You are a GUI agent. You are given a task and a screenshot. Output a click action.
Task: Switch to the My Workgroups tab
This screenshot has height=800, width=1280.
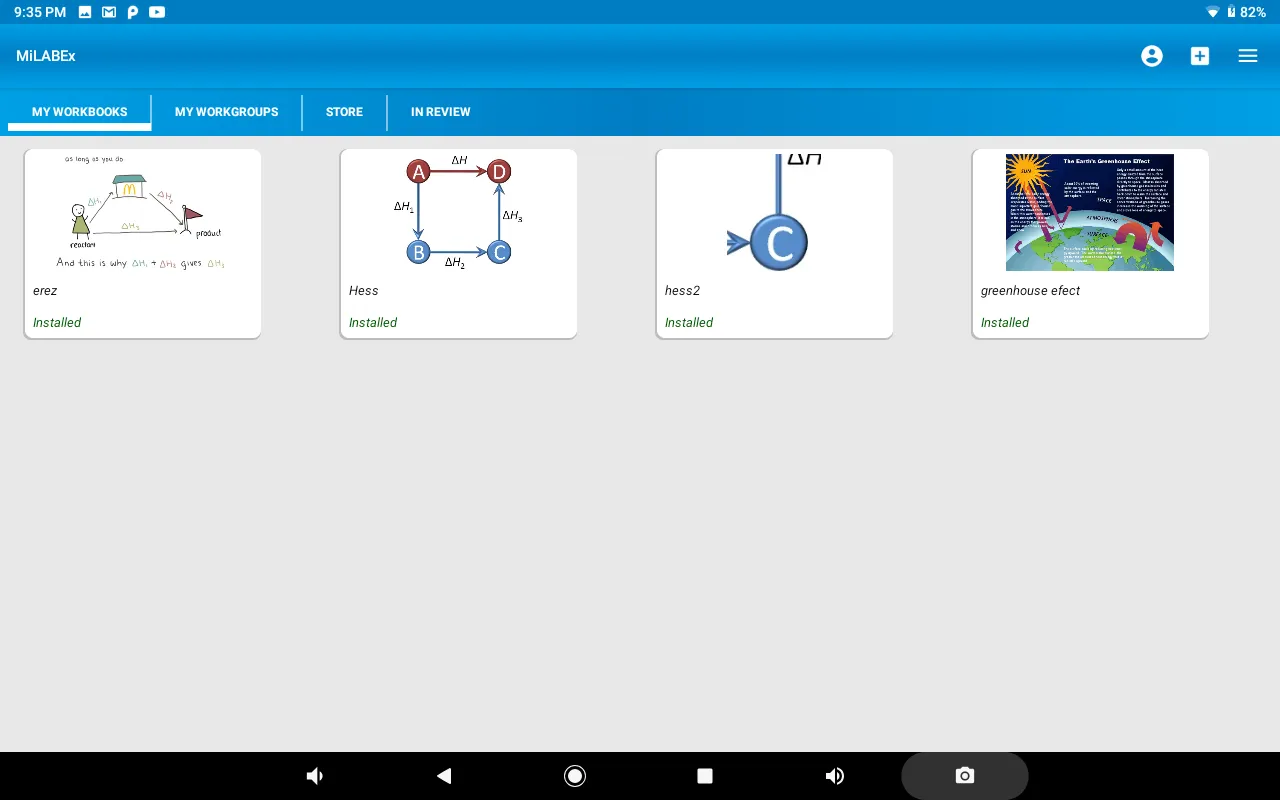(227, 112)
